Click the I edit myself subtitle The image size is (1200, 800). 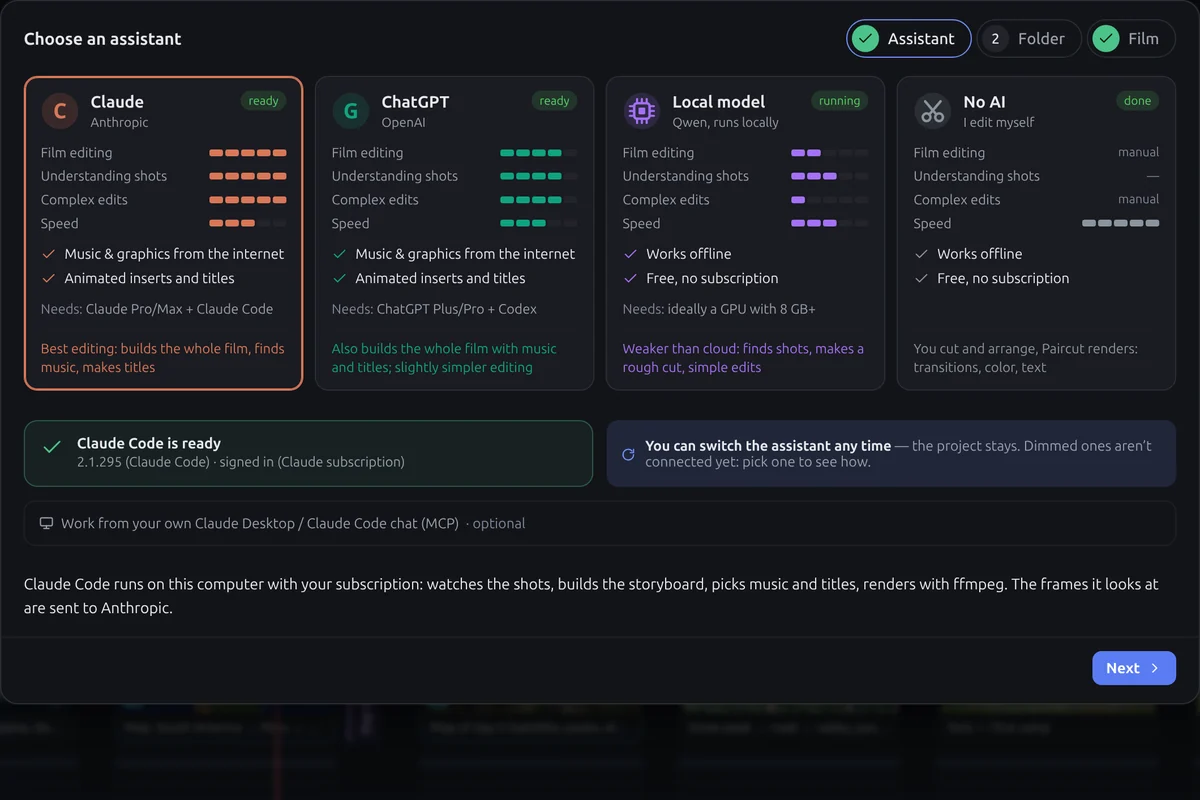[998, 122]
